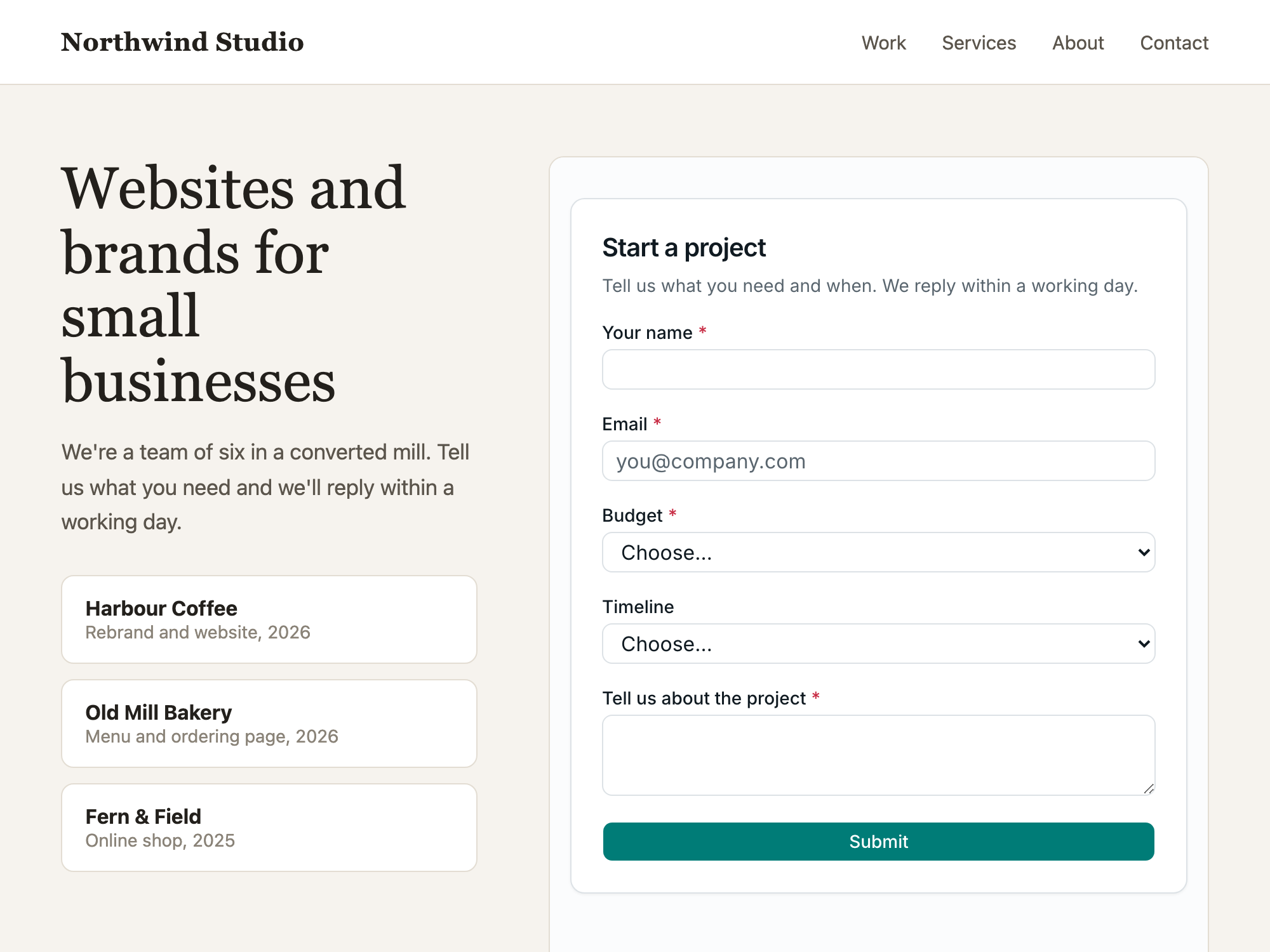Image resolution: width=1270 pixels, height=952 pixels.
Task: Open the Harbour Coffee project card
Action: click(x=269, y=619)
